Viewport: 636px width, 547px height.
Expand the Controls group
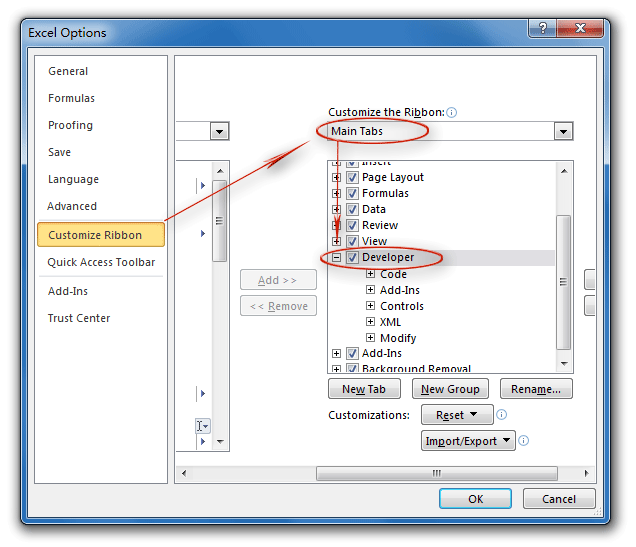[370, 305]
